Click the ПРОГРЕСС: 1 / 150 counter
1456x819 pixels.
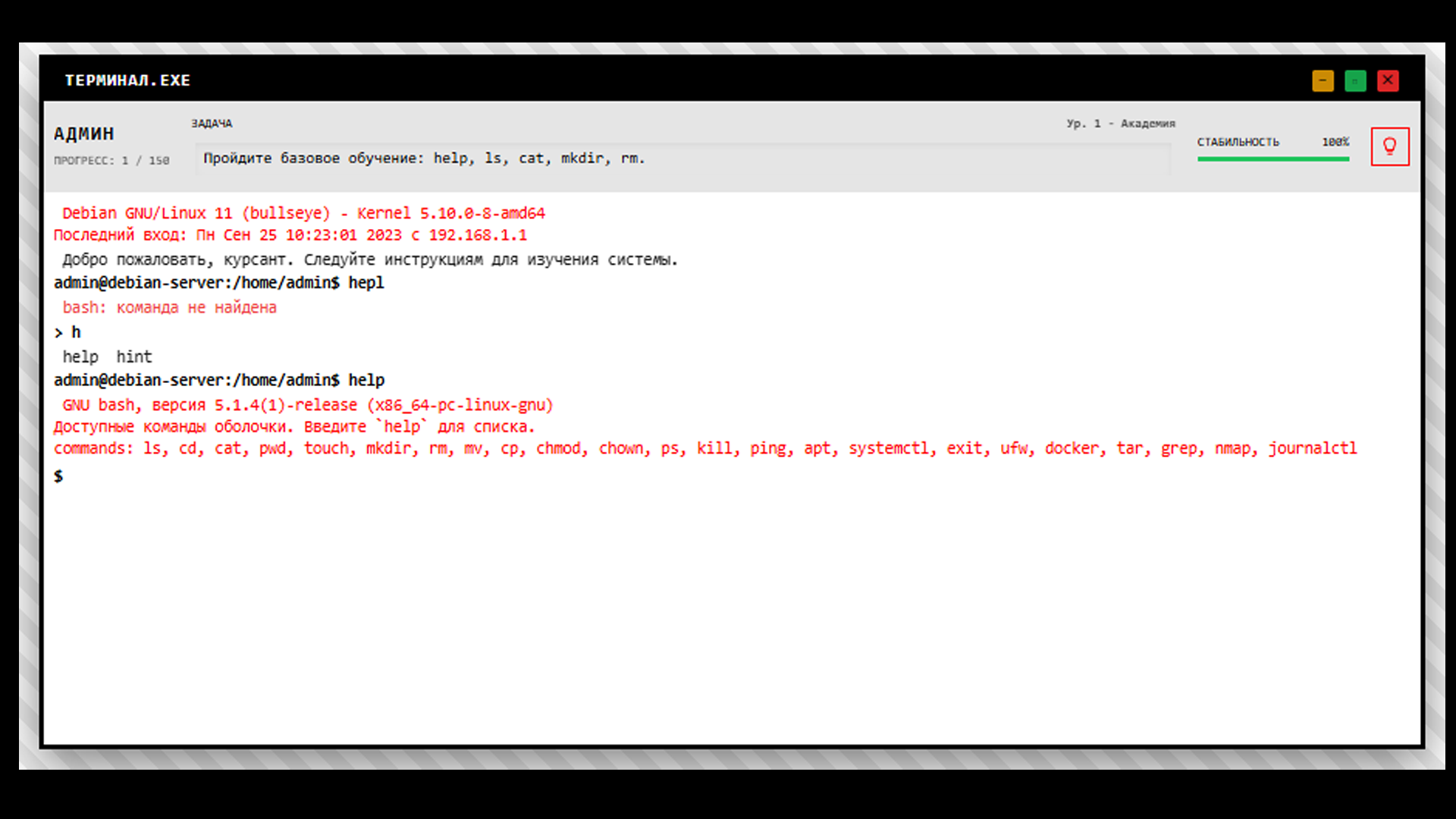(x=111, y=160)
